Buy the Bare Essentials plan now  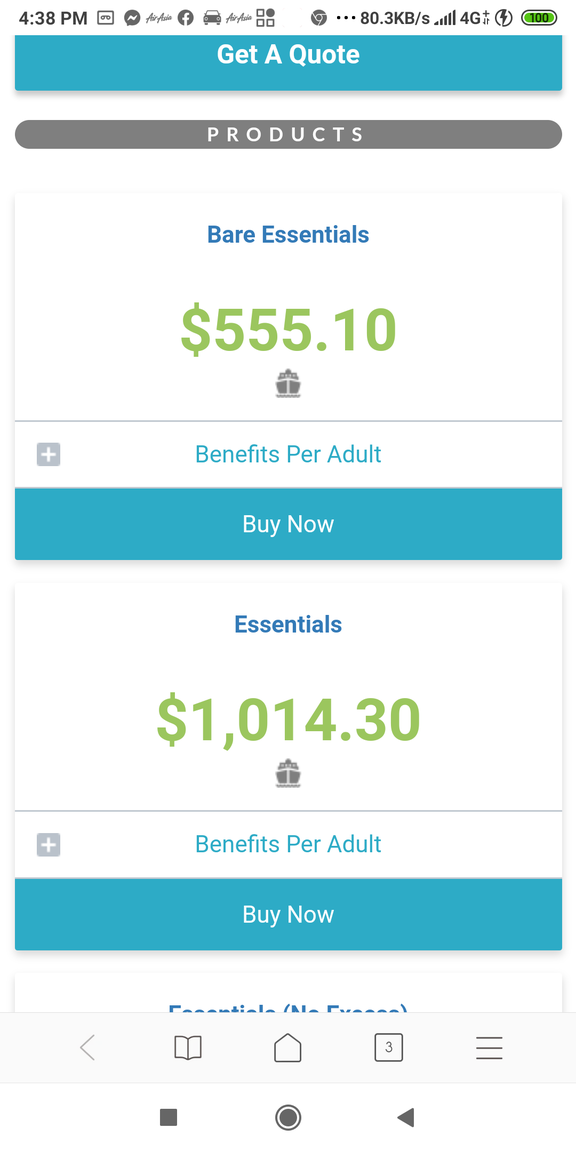coord(288,524)
